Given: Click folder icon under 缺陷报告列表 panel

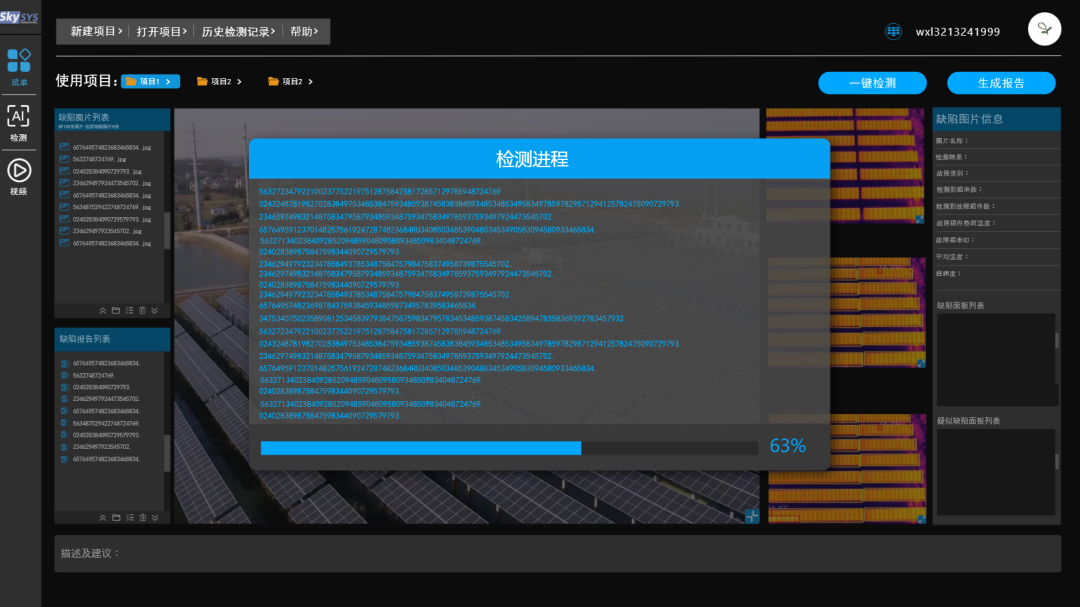Looking at the screenshot, I should point(115,517).
